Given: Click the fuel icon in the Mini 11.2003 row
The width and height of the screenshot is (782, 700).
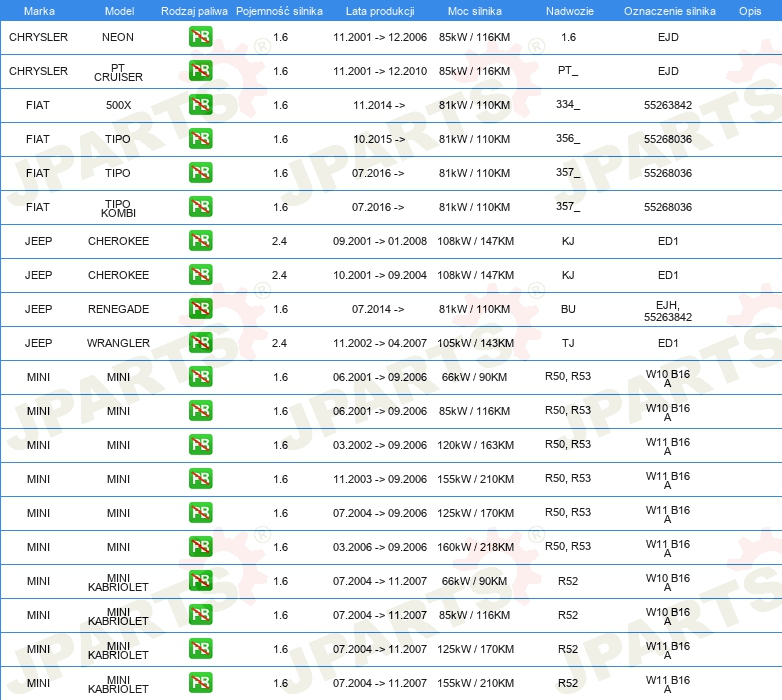Looking at the screenshot, I should (200, 479).
